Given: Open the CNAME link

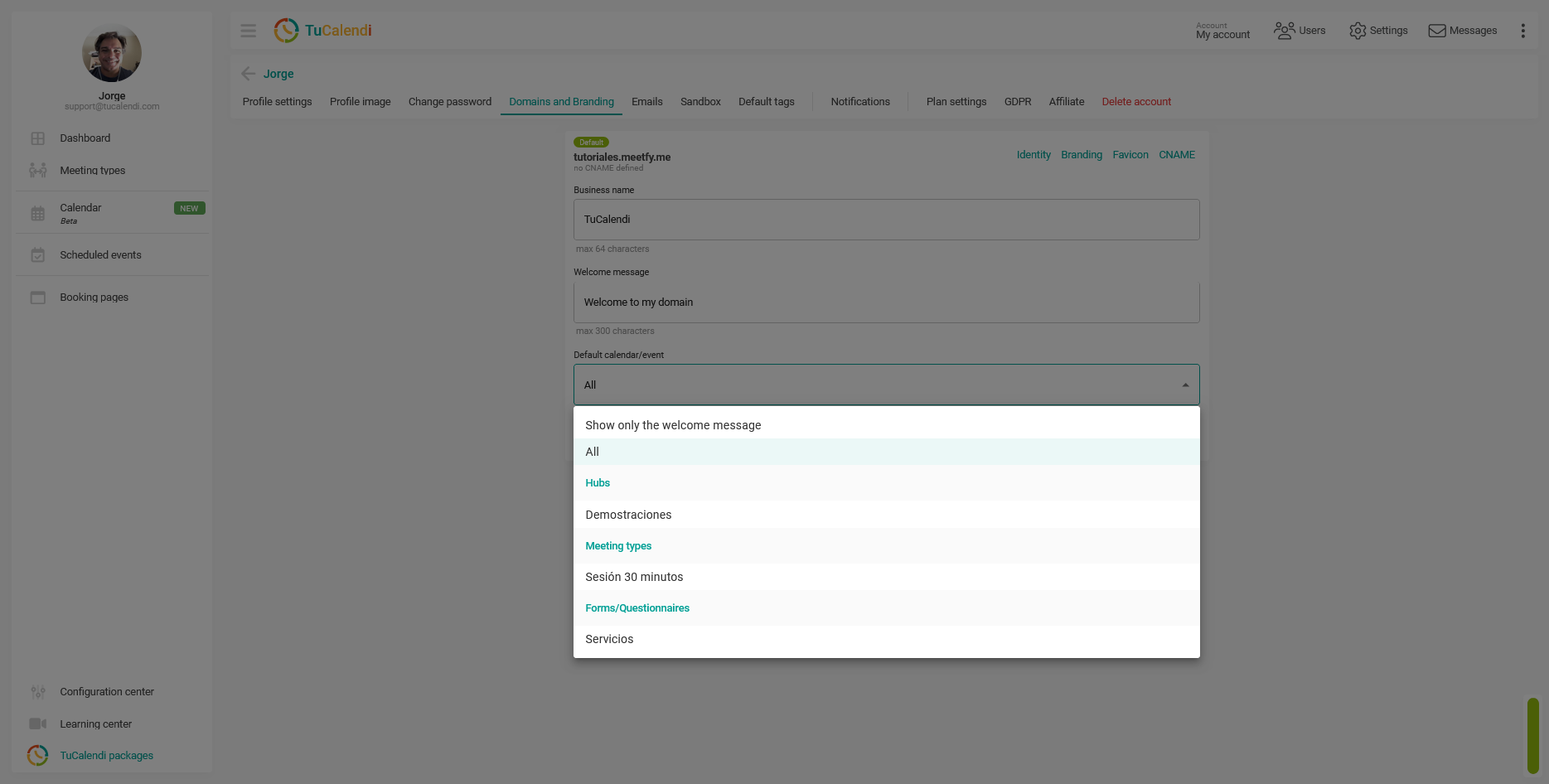Looking at the screenshot, I should 1177,155.
